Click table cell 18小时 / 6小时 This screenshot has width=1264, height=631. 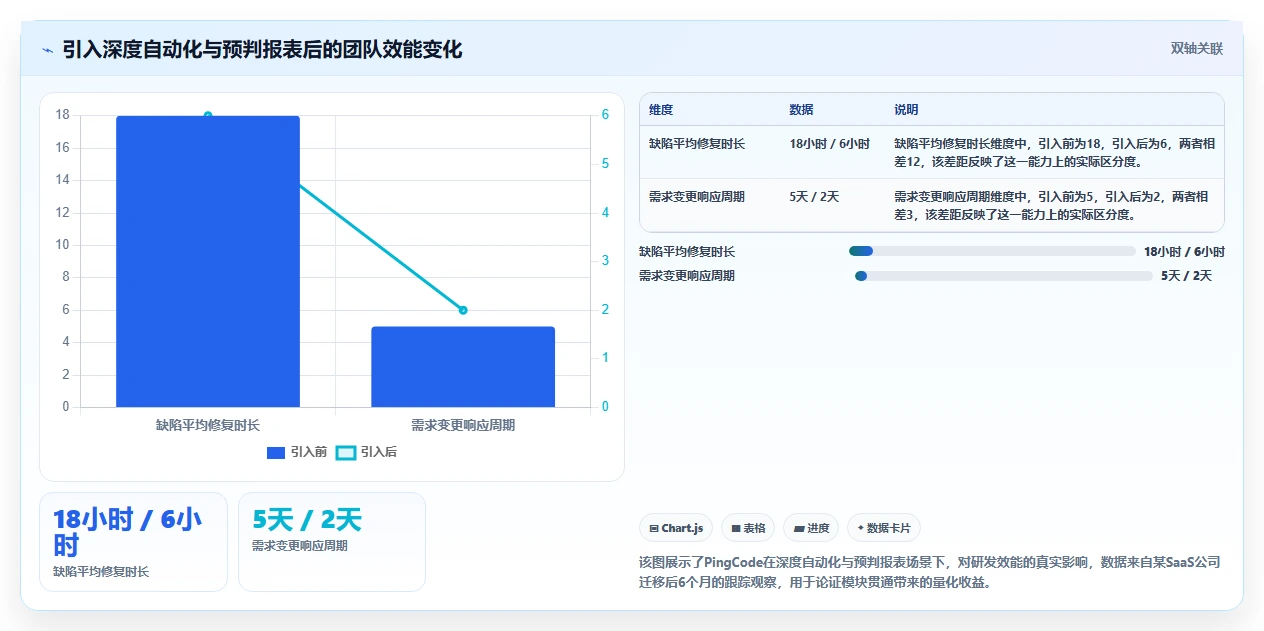coord(829,144)
